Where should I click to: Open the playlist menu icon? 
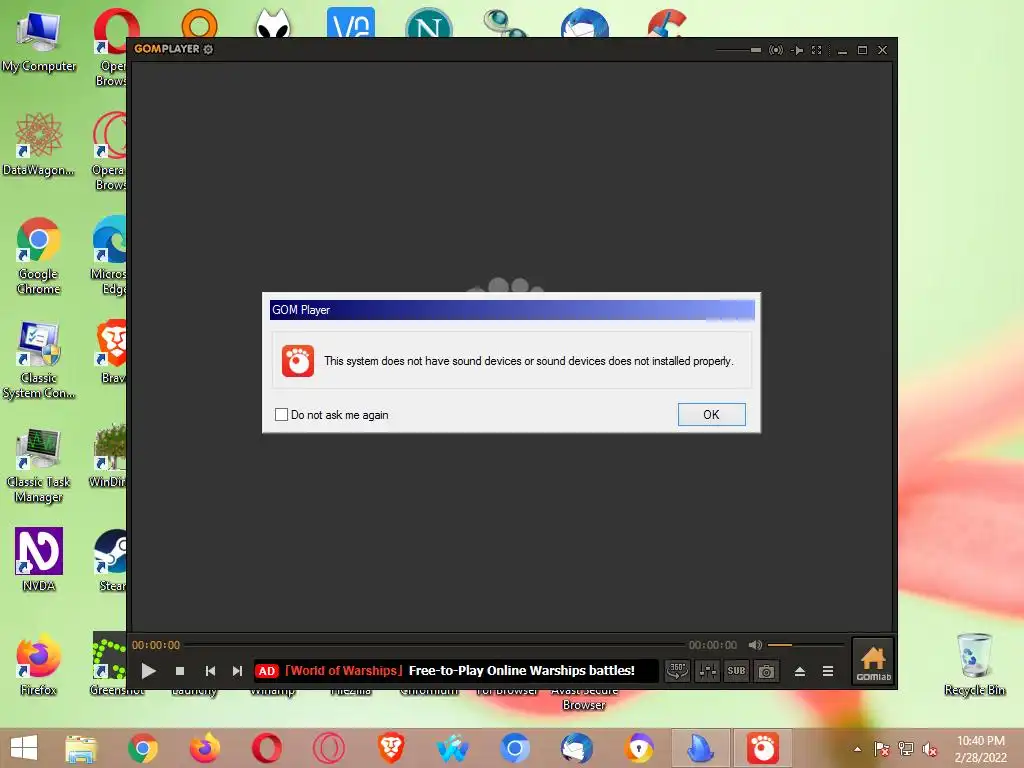tap(827, 671)
